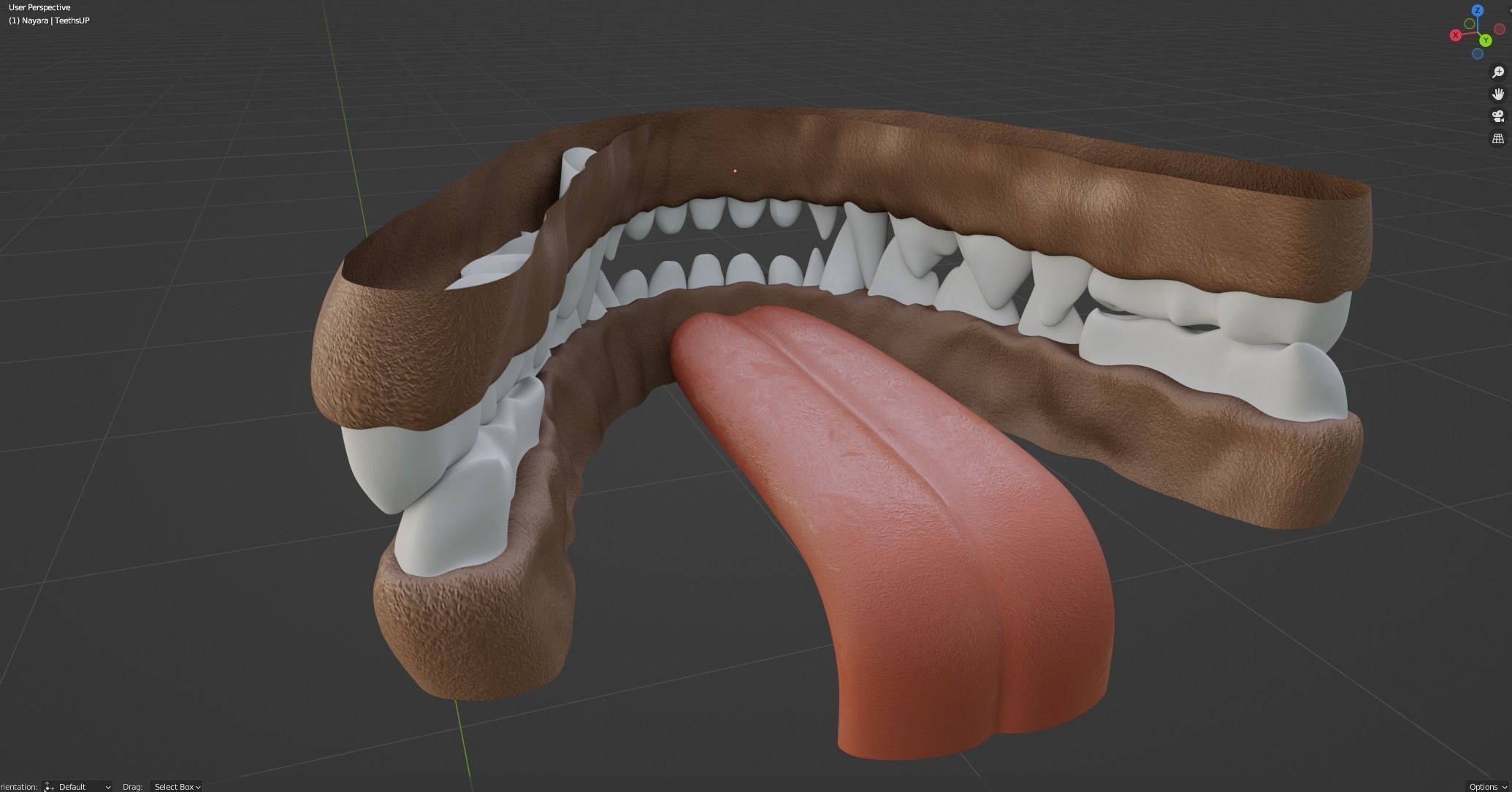Click the faded negative X axis circle
Viewport: 1512px width, 792px height.
1500,29
